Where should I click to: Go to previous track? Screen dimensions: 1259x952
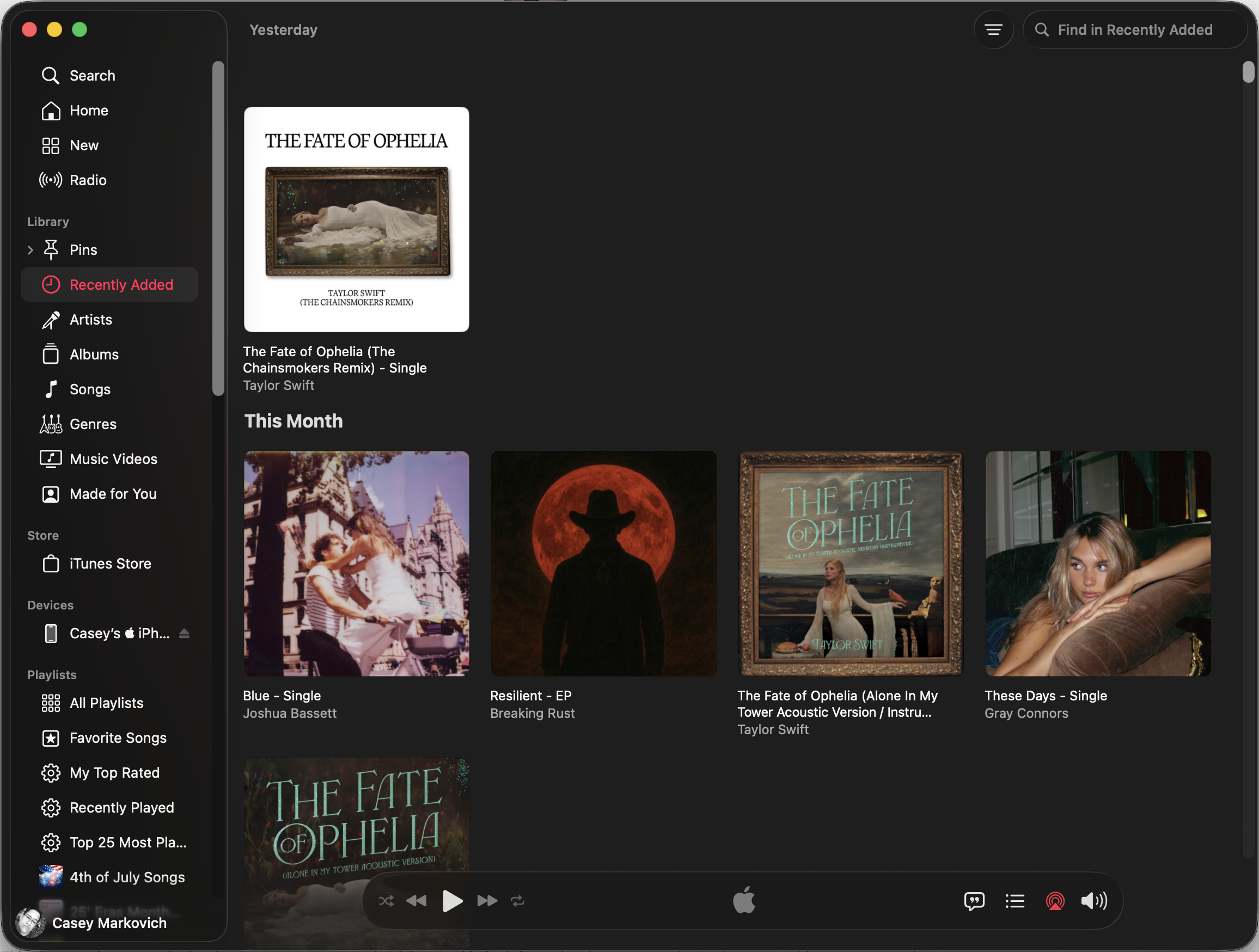pyautogui.click(x=417, y=901)
